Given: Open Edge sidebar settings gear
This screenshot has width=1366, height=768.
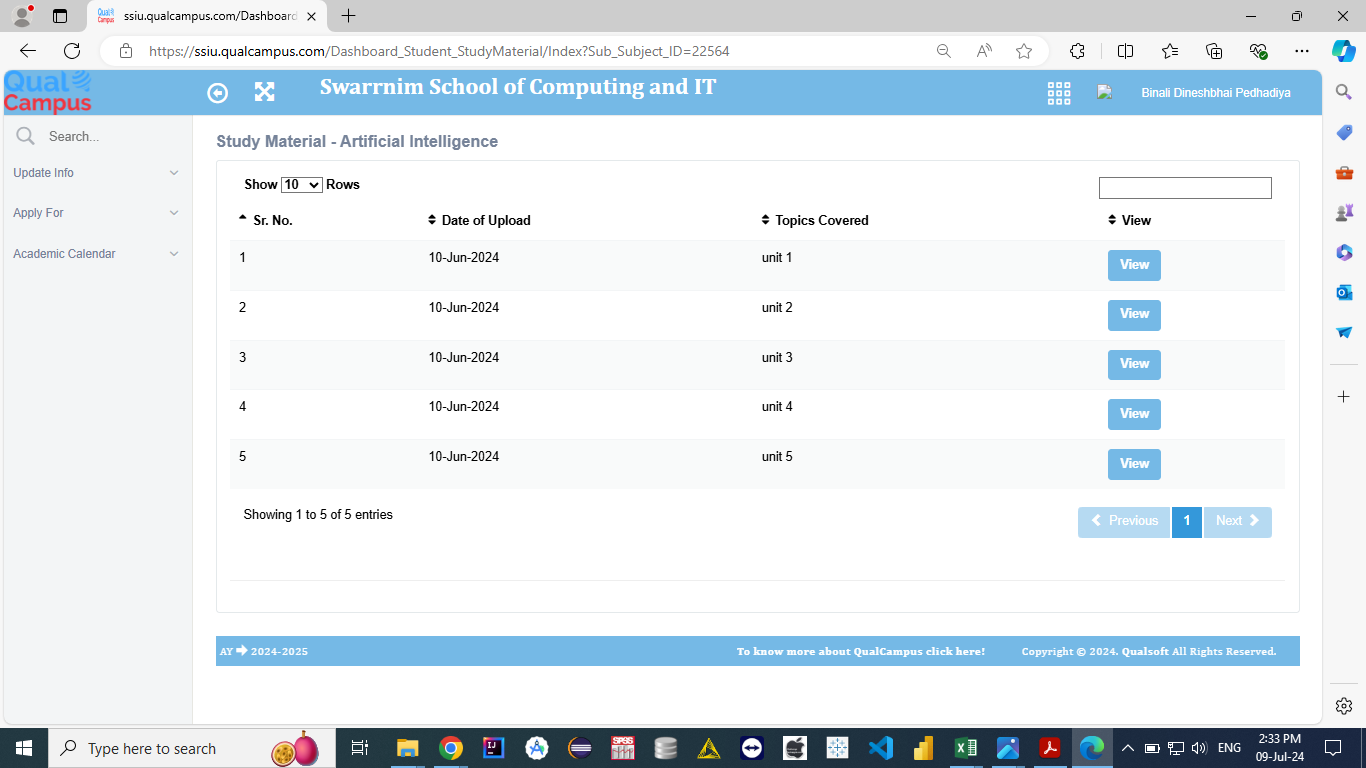Looking at the screenshot, I should (1344, 706).
